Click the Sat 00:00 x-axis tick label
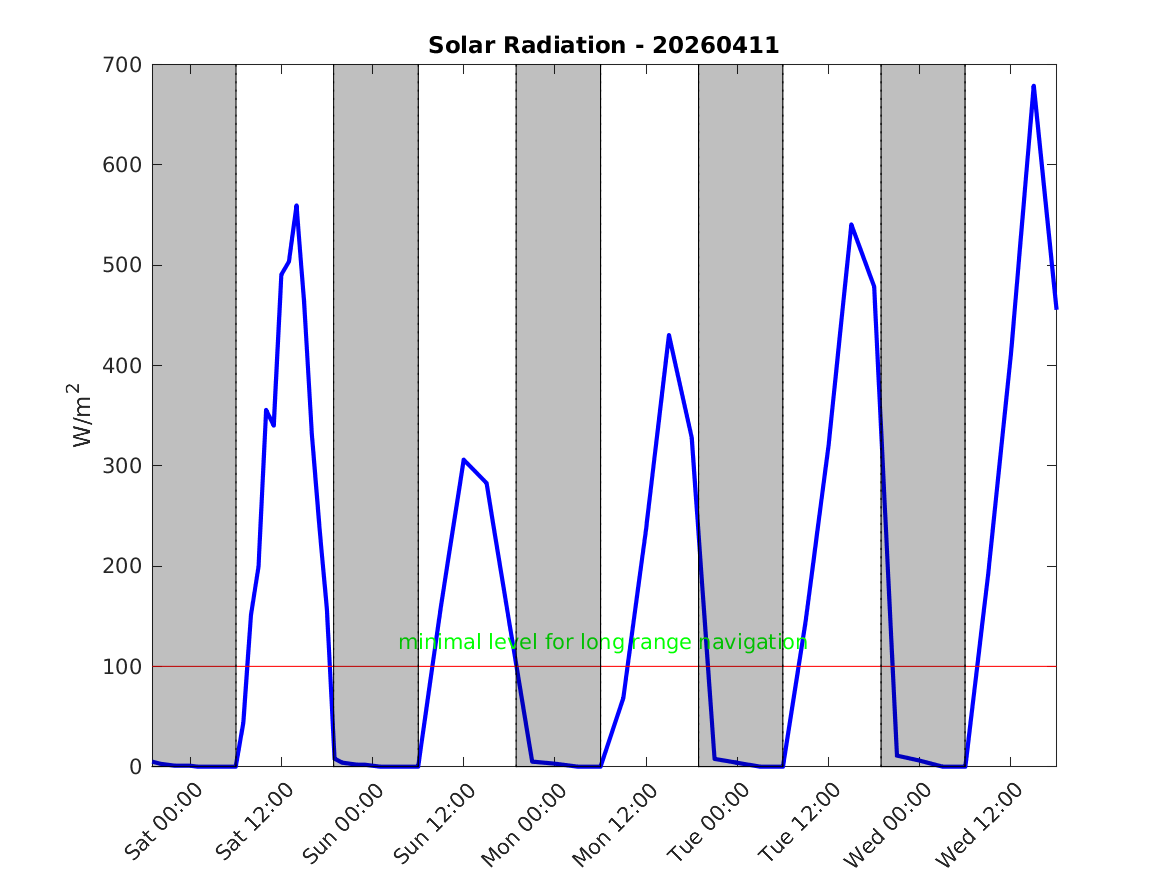Image resolution: width=1167 pixels, height=875 pixels. (165, 820)
